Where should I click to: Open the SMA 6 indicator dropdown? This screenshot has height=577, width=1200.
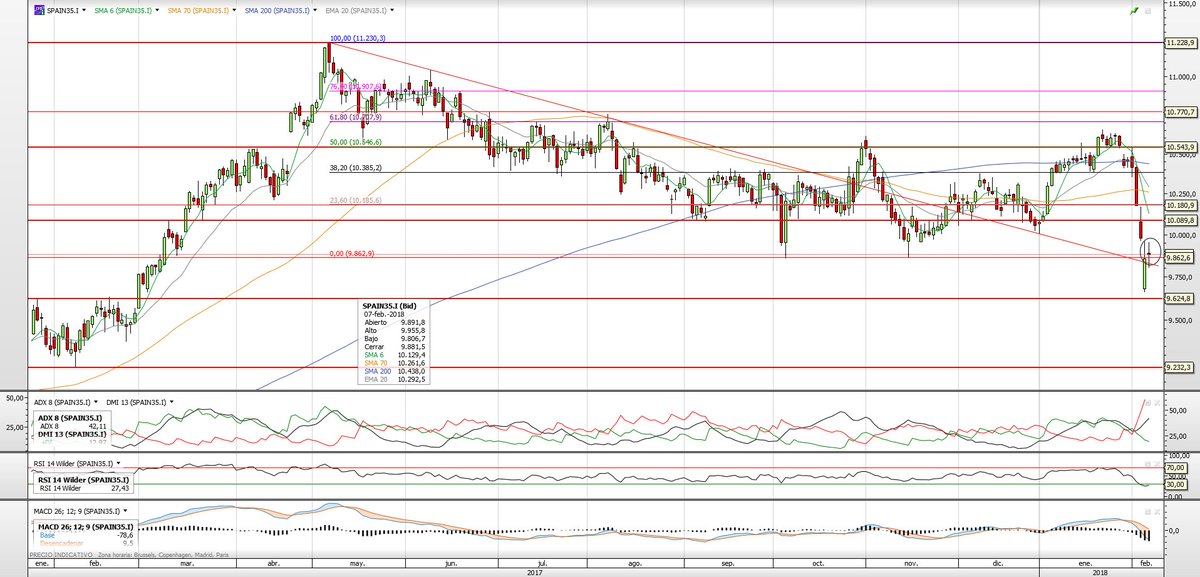pyautogui.click(x=156, y=8)
